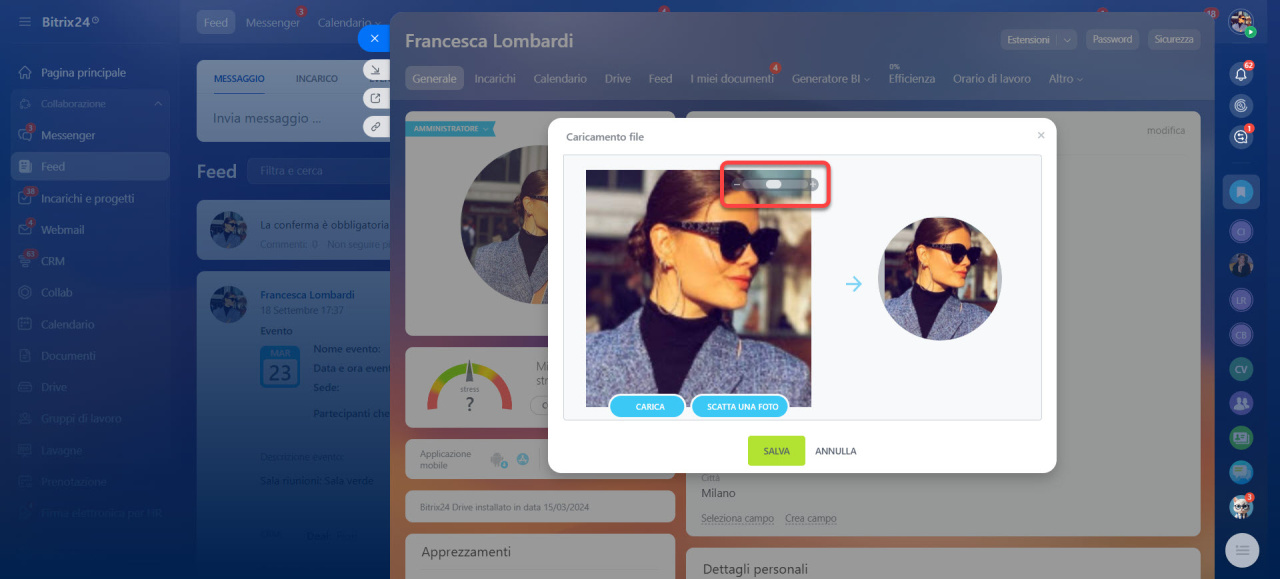This screenshot has height=579, width=1280.
Task: Open the Webmail icon in left sidebar
Action: tap(25, 230)
